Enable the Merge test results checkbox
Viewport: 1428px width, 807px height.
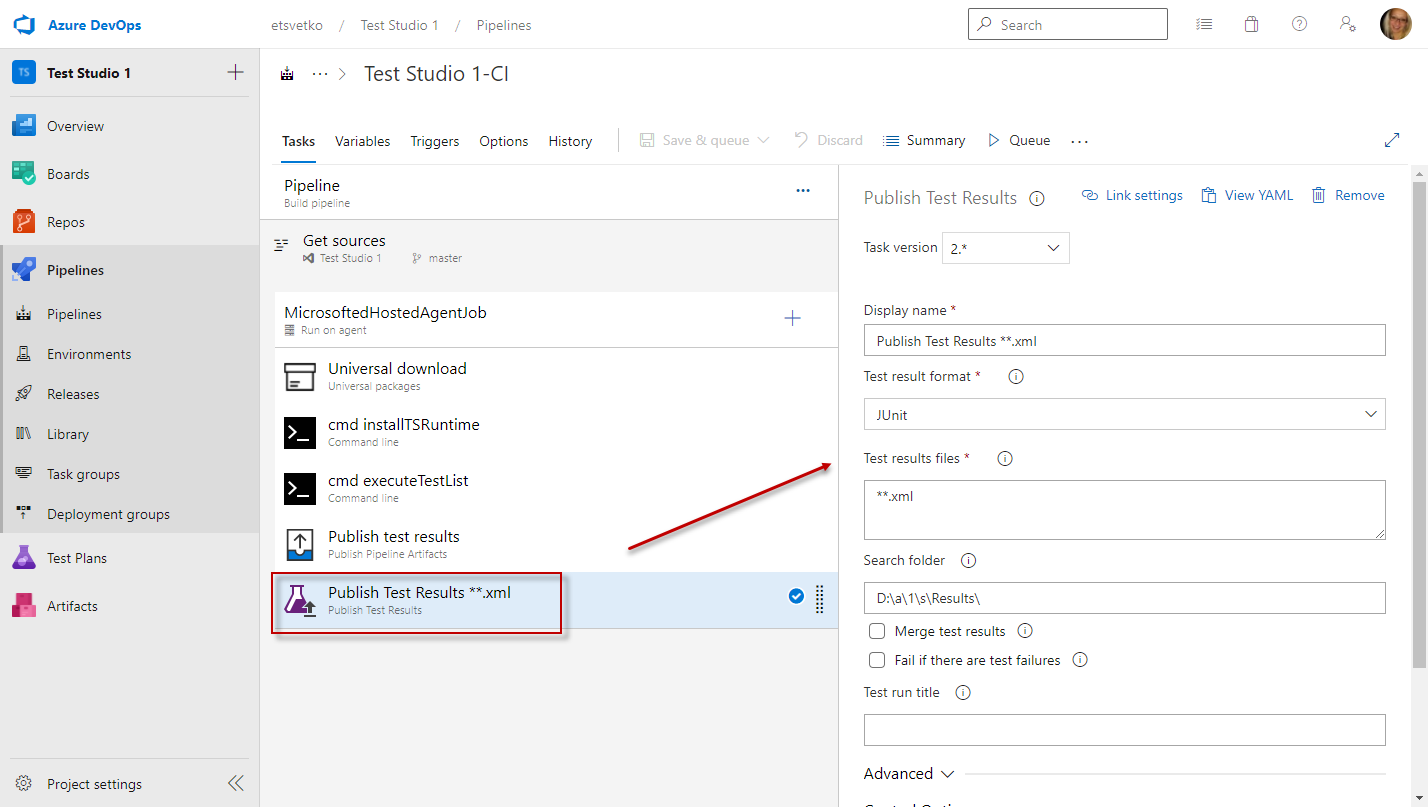tap(877, 631)
